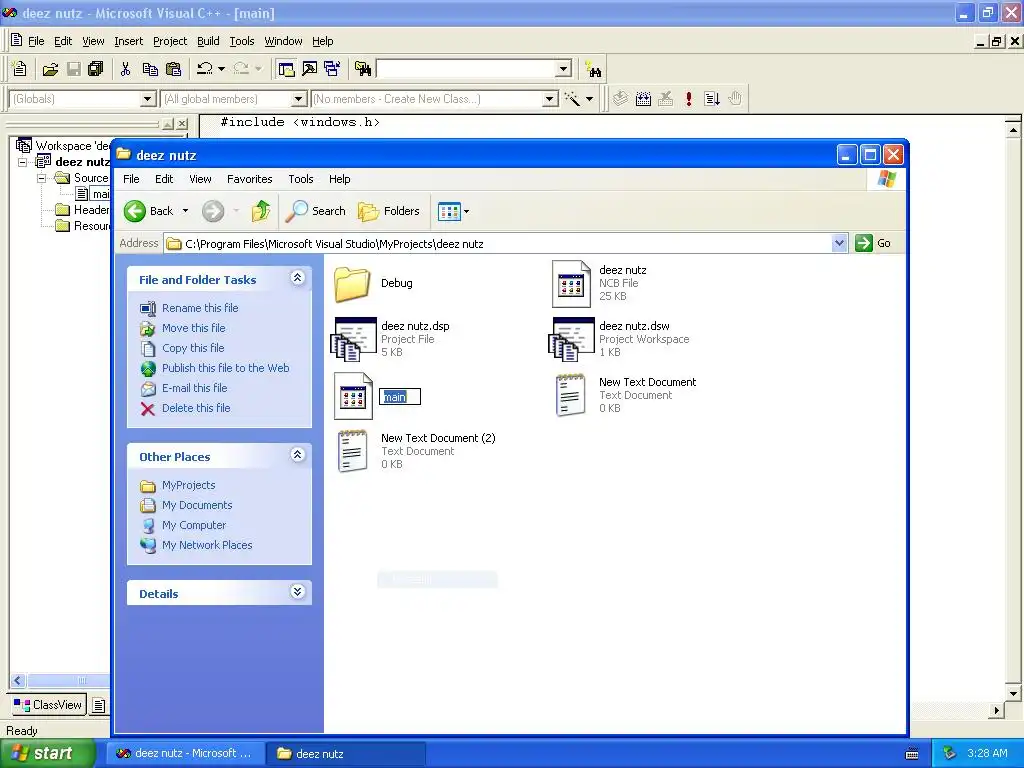Screen dimensions: 1024x768
Task: Click the WizardBar wand action icon
Action: [572, 99]
